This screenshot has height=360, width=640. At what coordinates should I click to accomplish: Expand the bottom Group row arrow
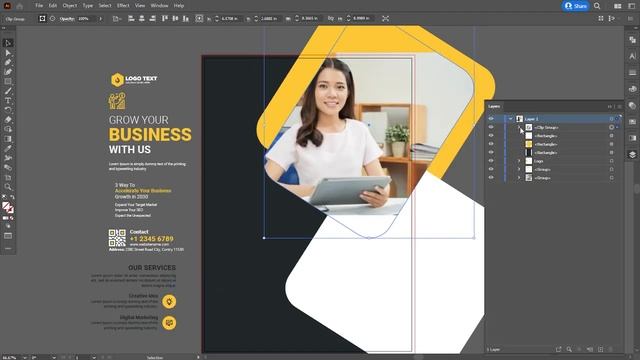519,178
